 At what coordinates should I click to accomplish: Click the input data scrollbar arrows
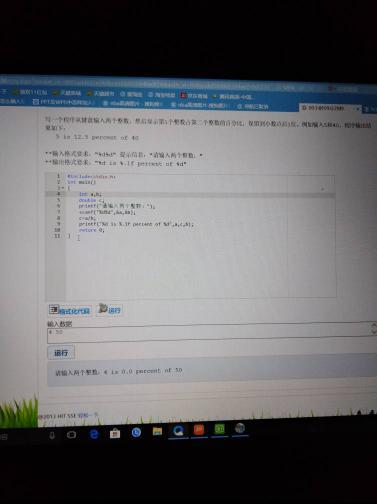pos(373,328)
